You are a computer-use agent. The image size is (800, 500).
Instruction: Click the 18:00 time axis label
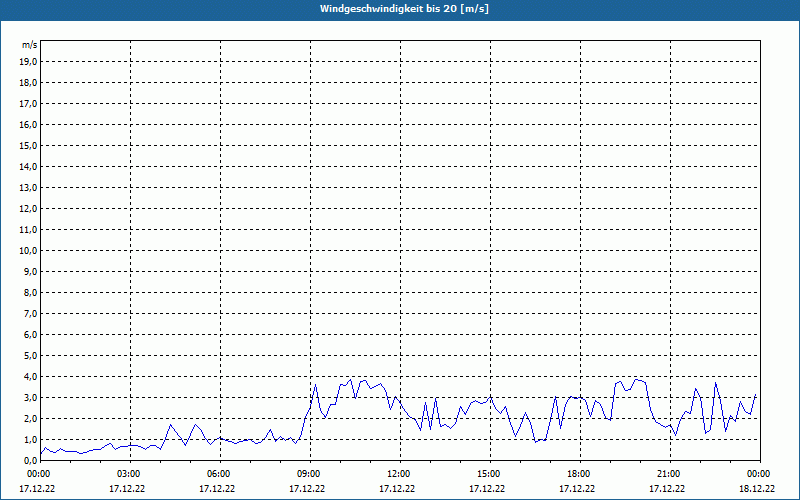(581, 474)
